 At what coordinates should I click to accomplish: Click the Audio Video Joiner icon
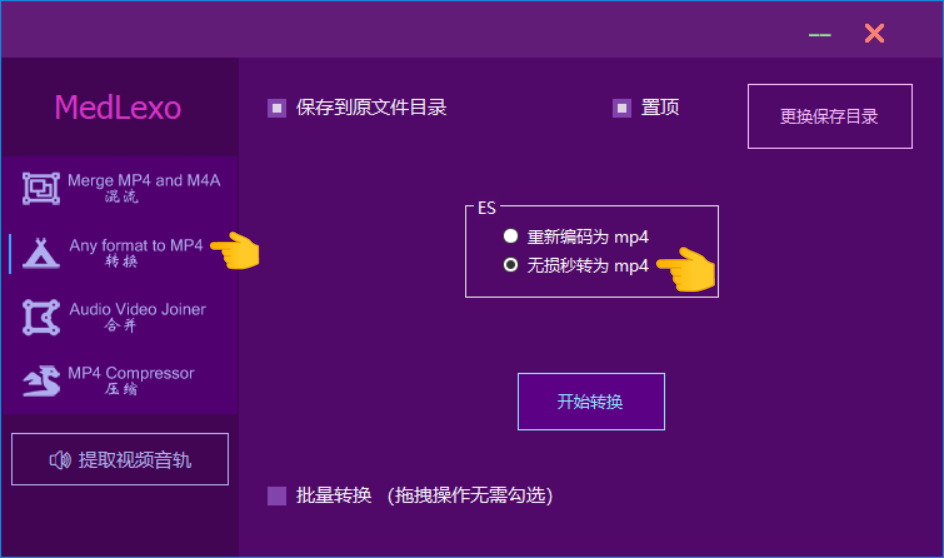(x=41, y=317)
